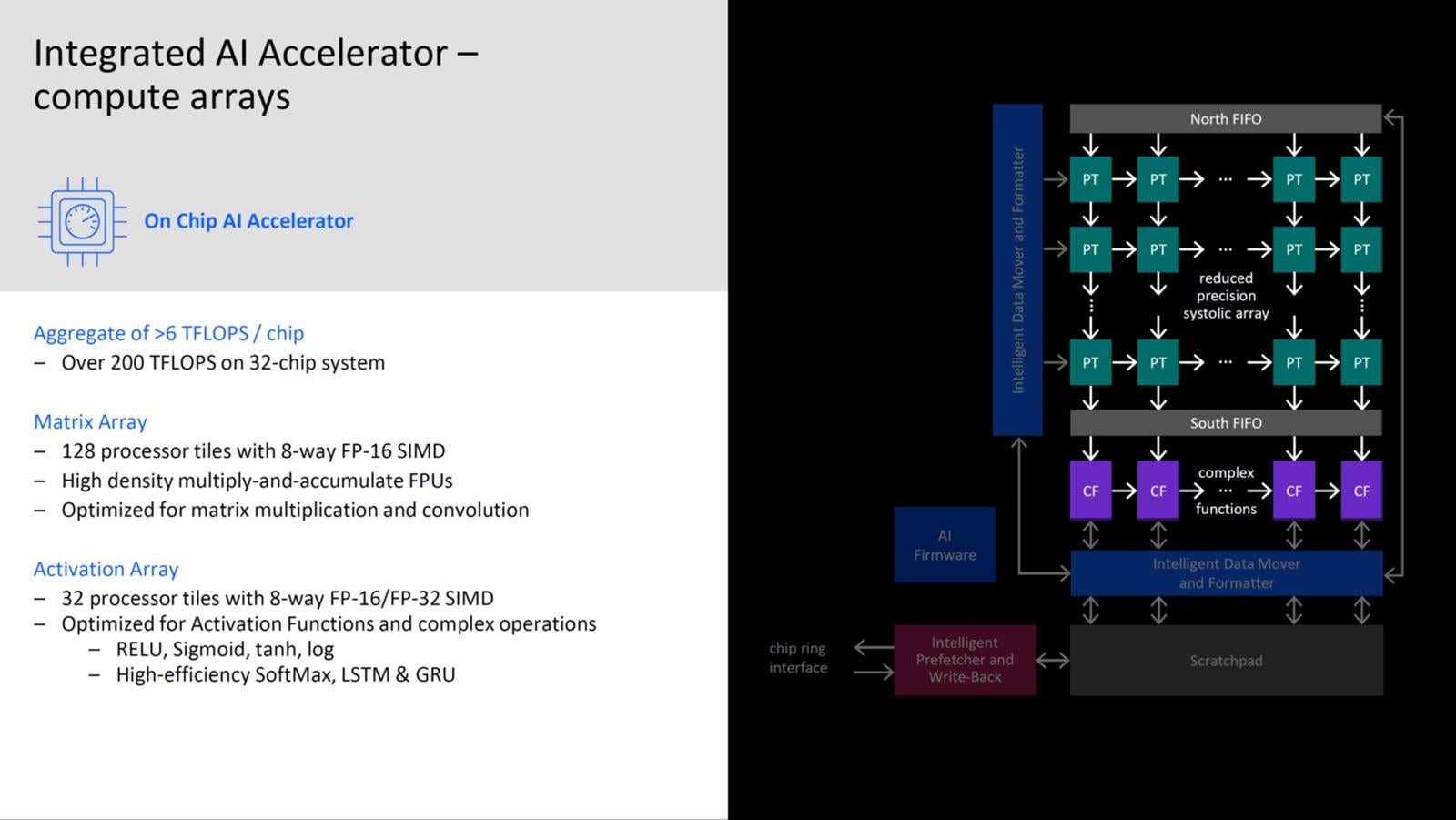Click the 'chip ring interface' label
Image resolution: width=1456 pixels, height=820 pixels.
coord(797,658)
